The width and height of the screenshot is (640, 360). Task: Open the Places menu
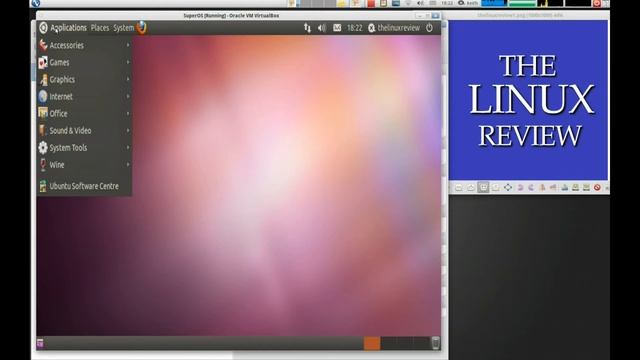[x=100, y=28]
